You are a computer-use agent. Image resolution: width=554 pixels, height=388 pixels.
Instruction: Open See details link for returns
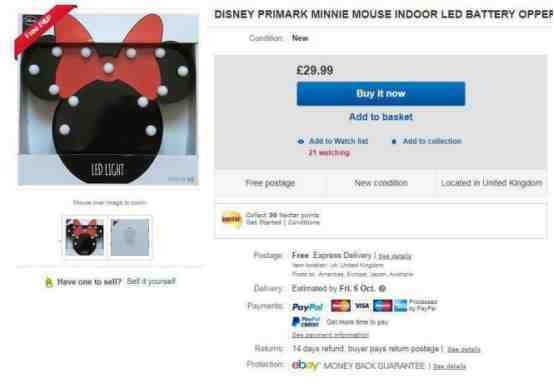[464, 349]
